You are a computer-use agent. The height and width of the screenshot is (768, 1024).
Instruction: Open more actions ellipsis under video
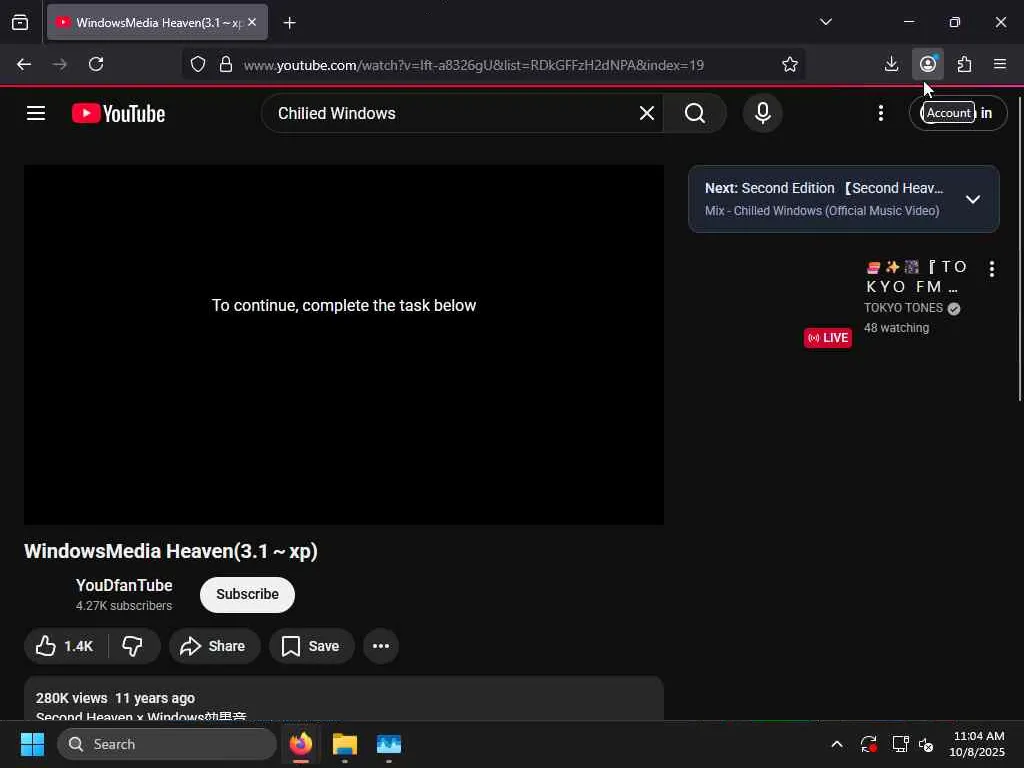[x=381, y=646]
